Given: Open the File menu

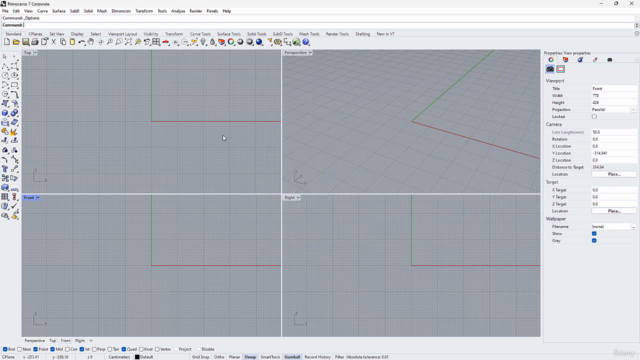Looking at the screenshot, I should pos(5,11).
